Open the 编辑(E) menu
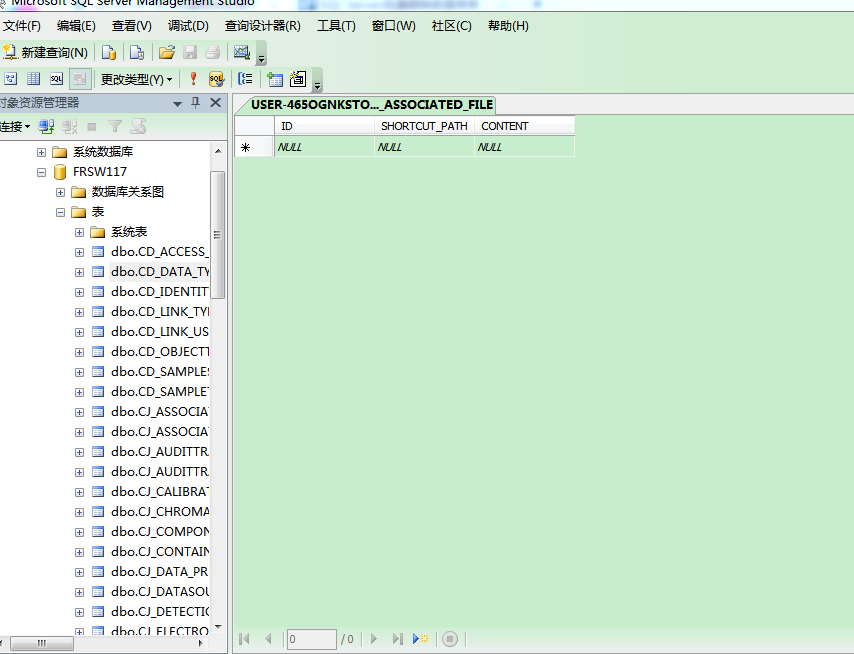The width and height of the screenshot is (854, 654). [76, 26]
